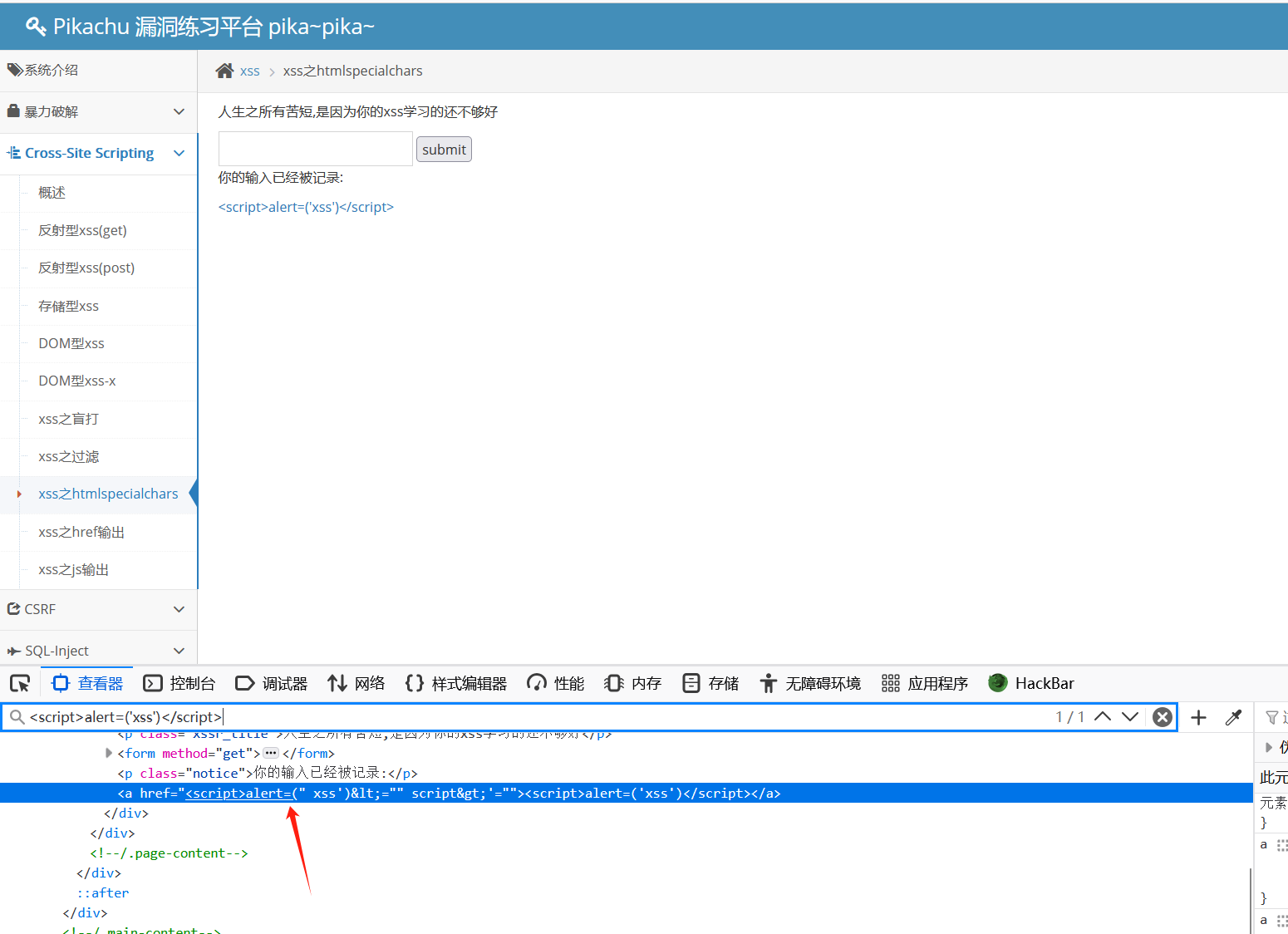Click the element picker icon in devtools

pos(20,684)
